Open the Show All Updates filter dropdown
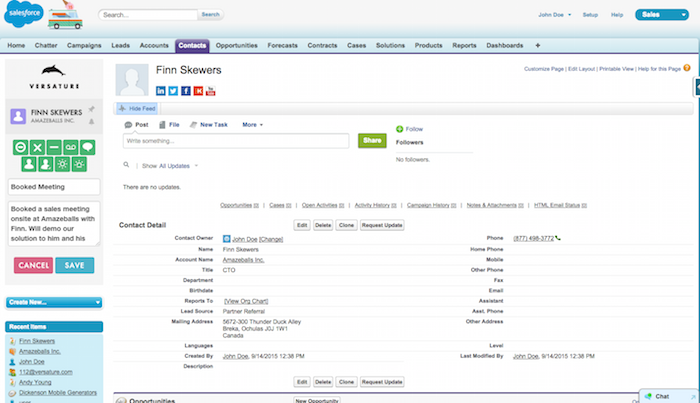 [x=169, y=165]
